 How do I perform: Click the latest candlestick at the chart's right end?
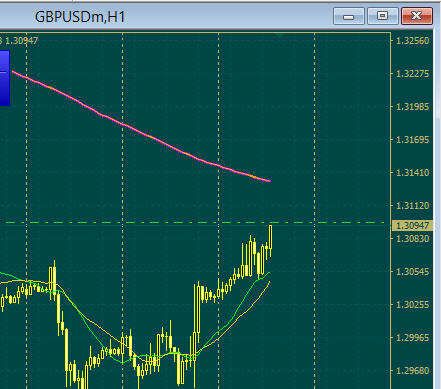(x=271, y=237)
